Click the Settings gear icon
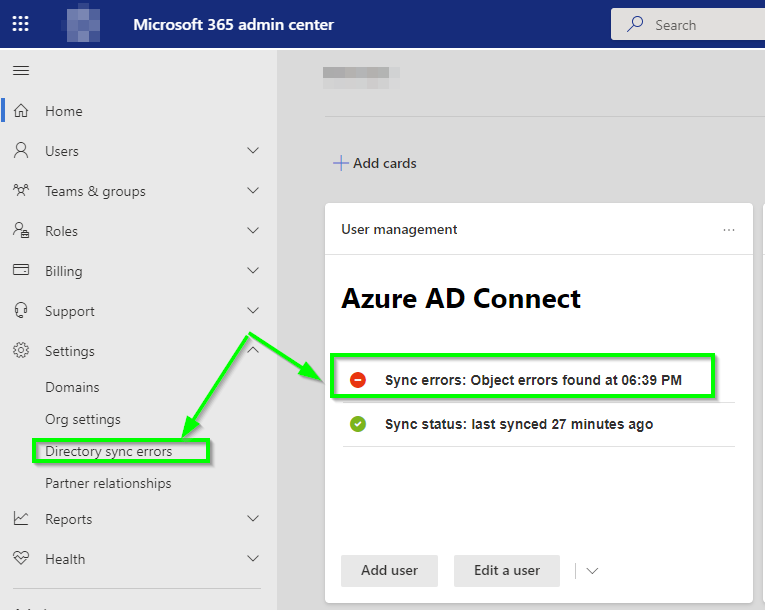This screenshot has height=610, width=765. tap(21, 350)
